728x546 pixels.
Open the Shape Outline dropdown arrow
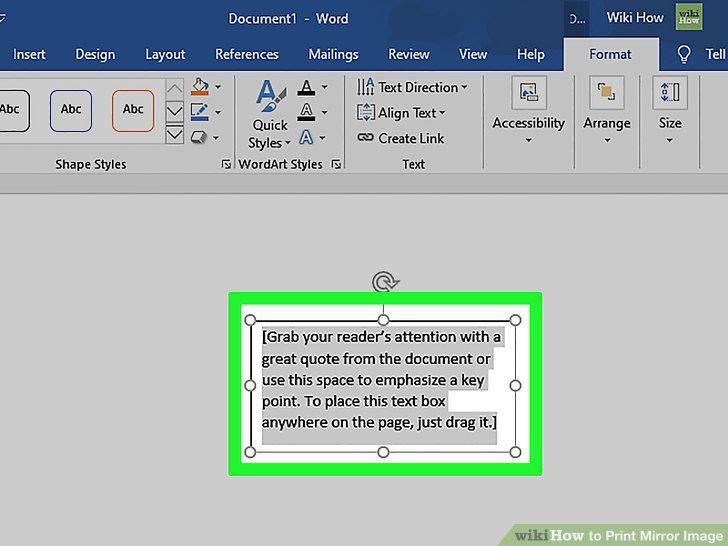coord(218,112)
